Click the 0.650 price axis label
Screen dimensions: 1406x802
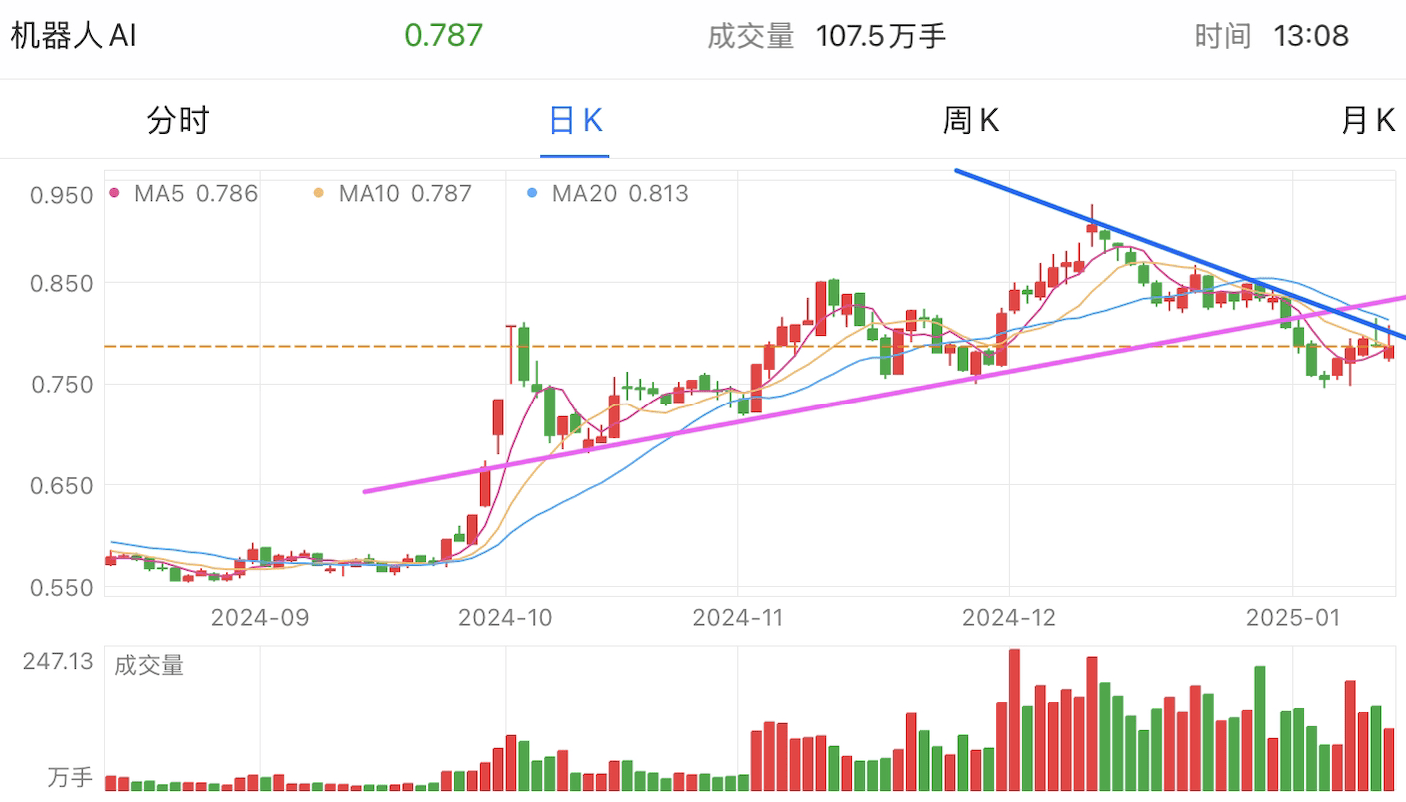tap(61, 486)
